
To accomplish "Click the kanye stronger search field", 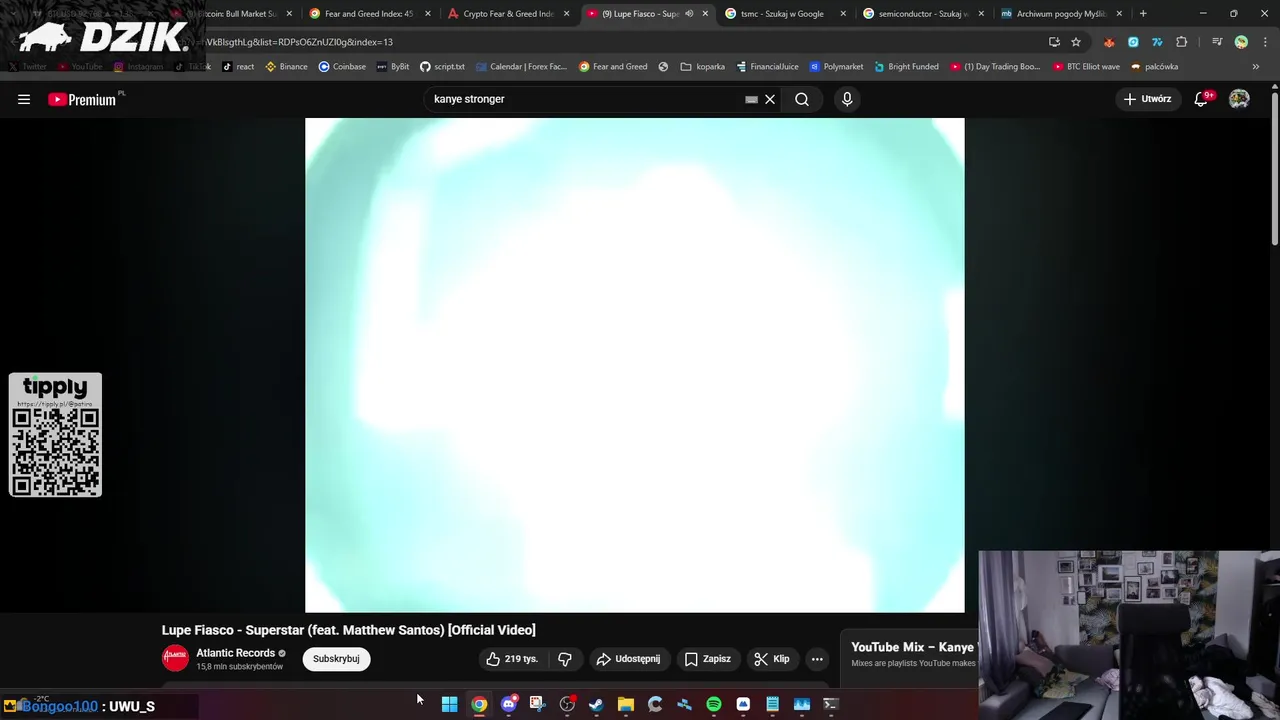I will pyautogui.click(x=585, y=99).
